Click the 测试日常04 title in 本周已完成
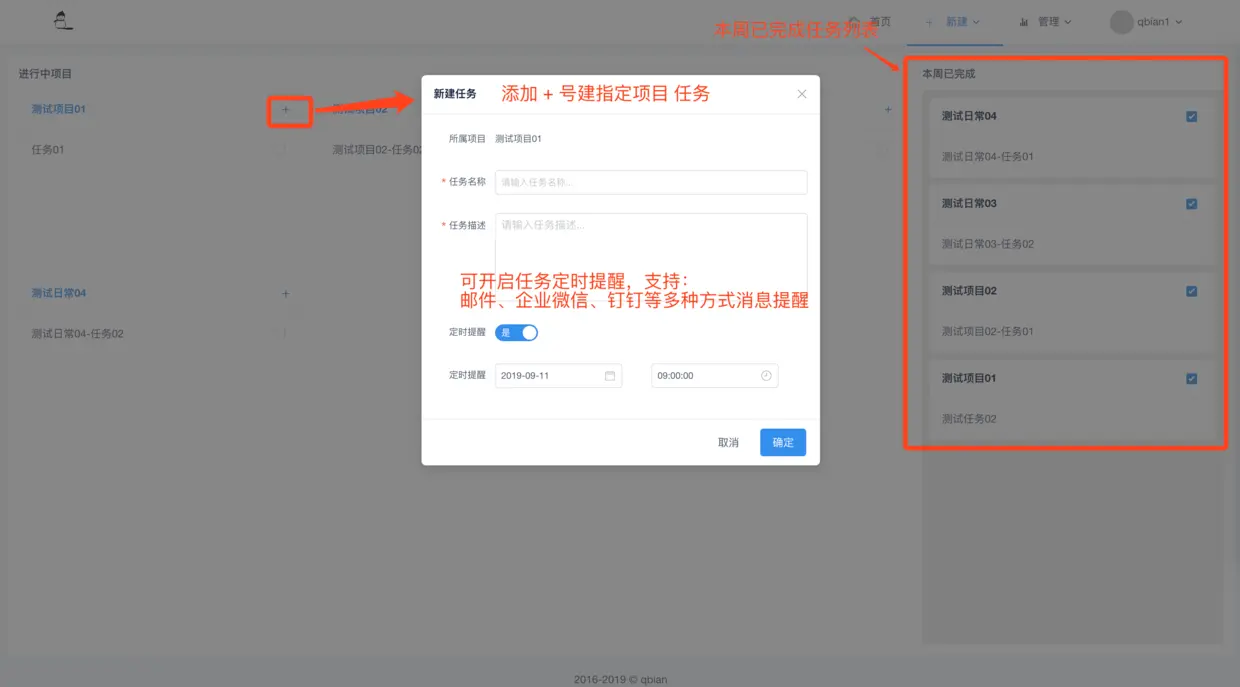The width and height of the screenshot is (1240, 687). pos(969,116)
